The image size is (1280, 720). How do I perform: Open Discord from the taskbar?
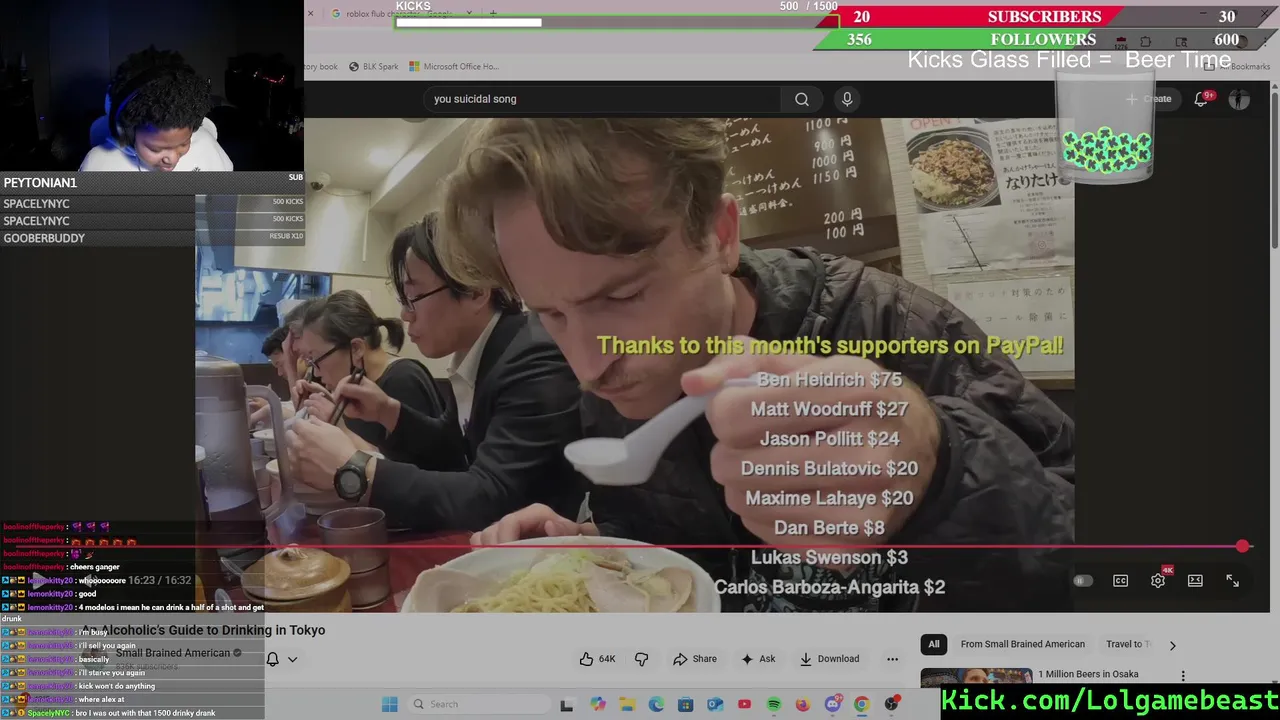point(832,704)
